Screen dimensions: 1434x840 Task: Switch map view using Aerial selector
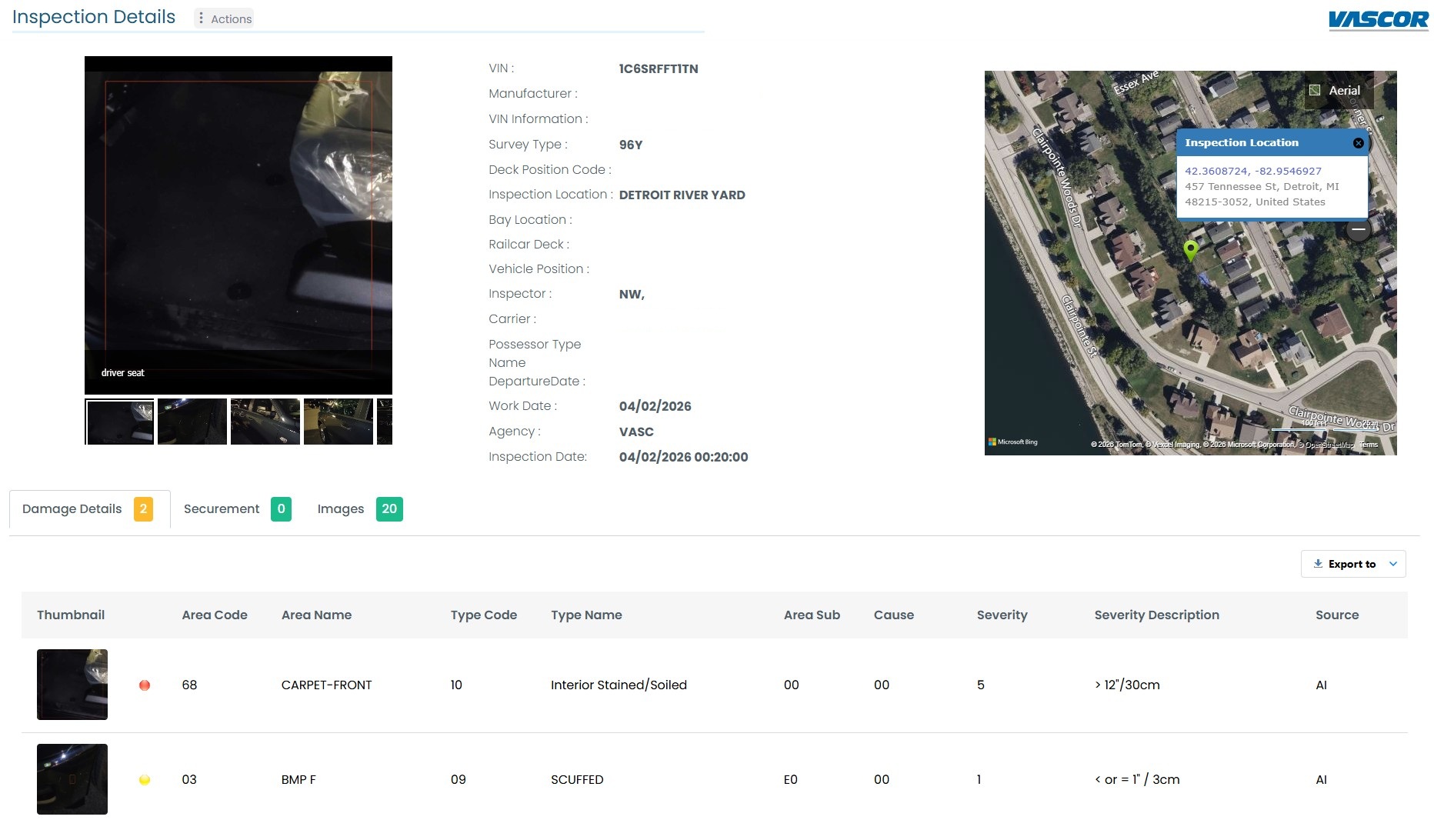1338,91
